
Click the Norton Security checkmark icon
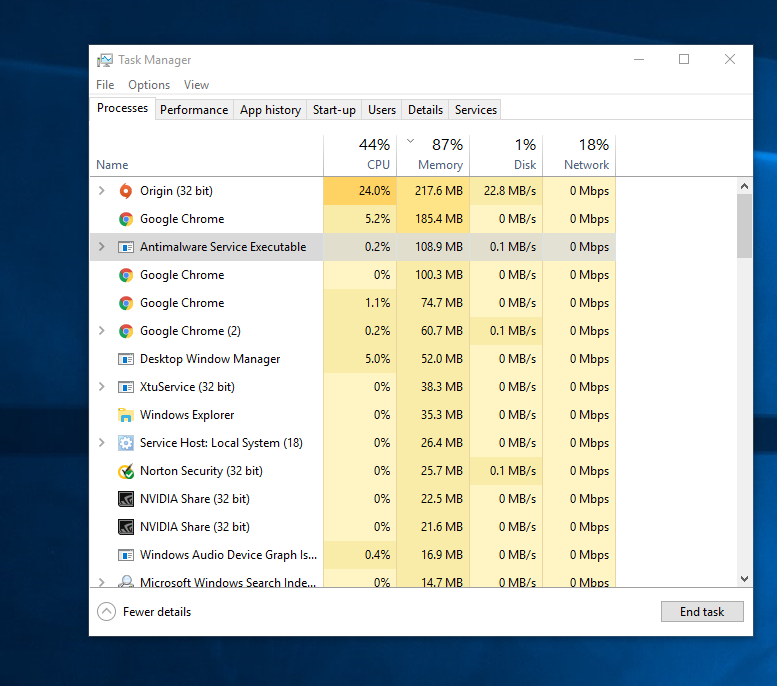click(x=126, y=471)
